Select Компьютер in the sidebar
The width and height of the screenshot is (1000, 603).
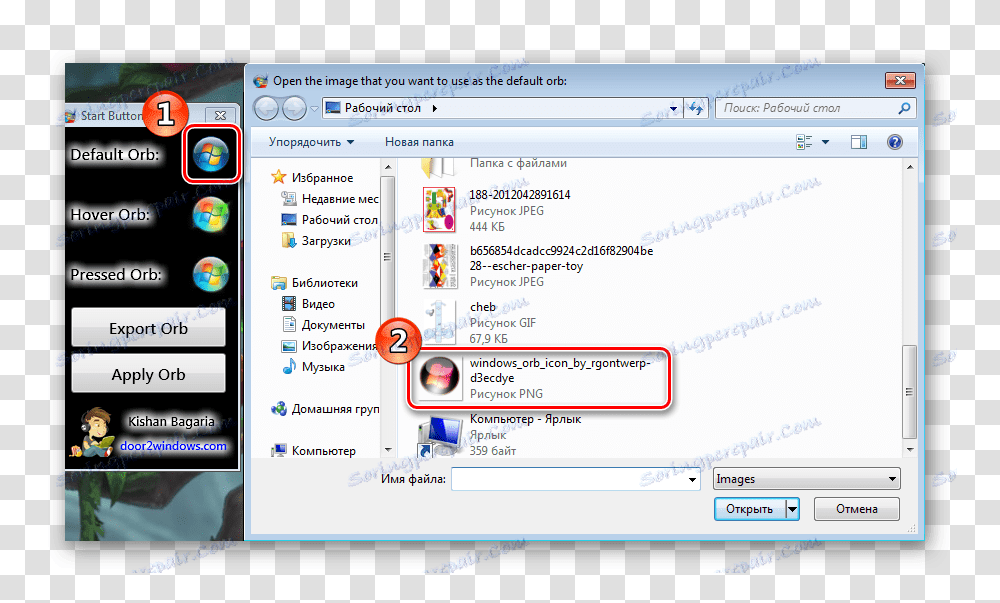pyautogui.click(x=324, y=451)
